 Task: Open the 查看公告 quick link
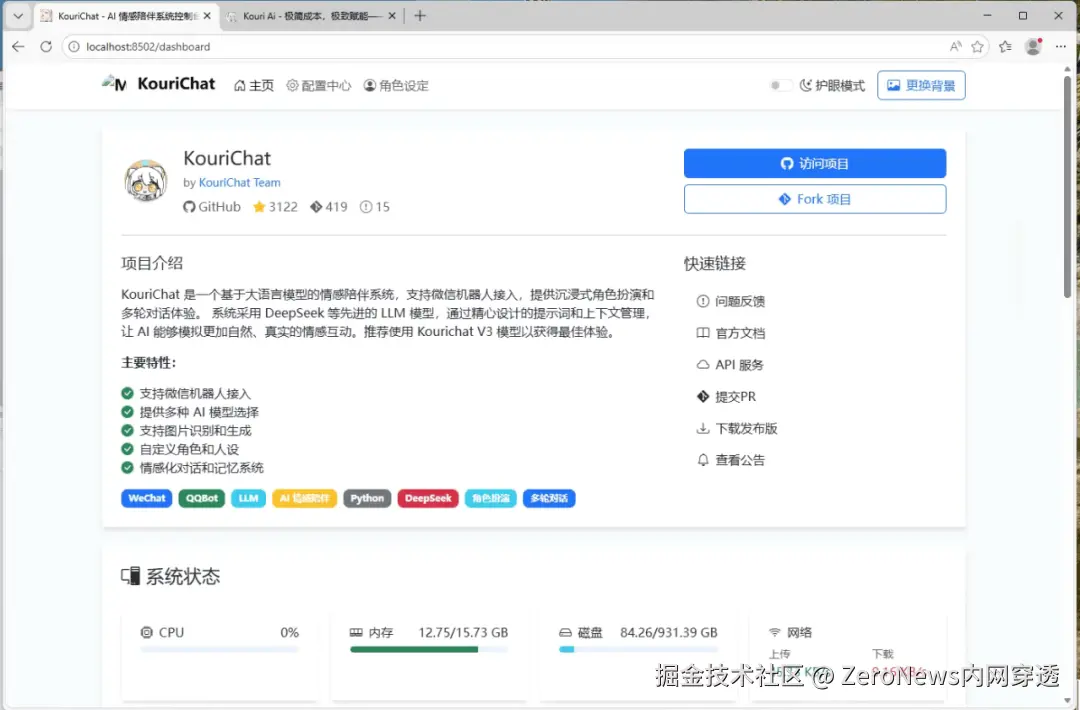731,460
